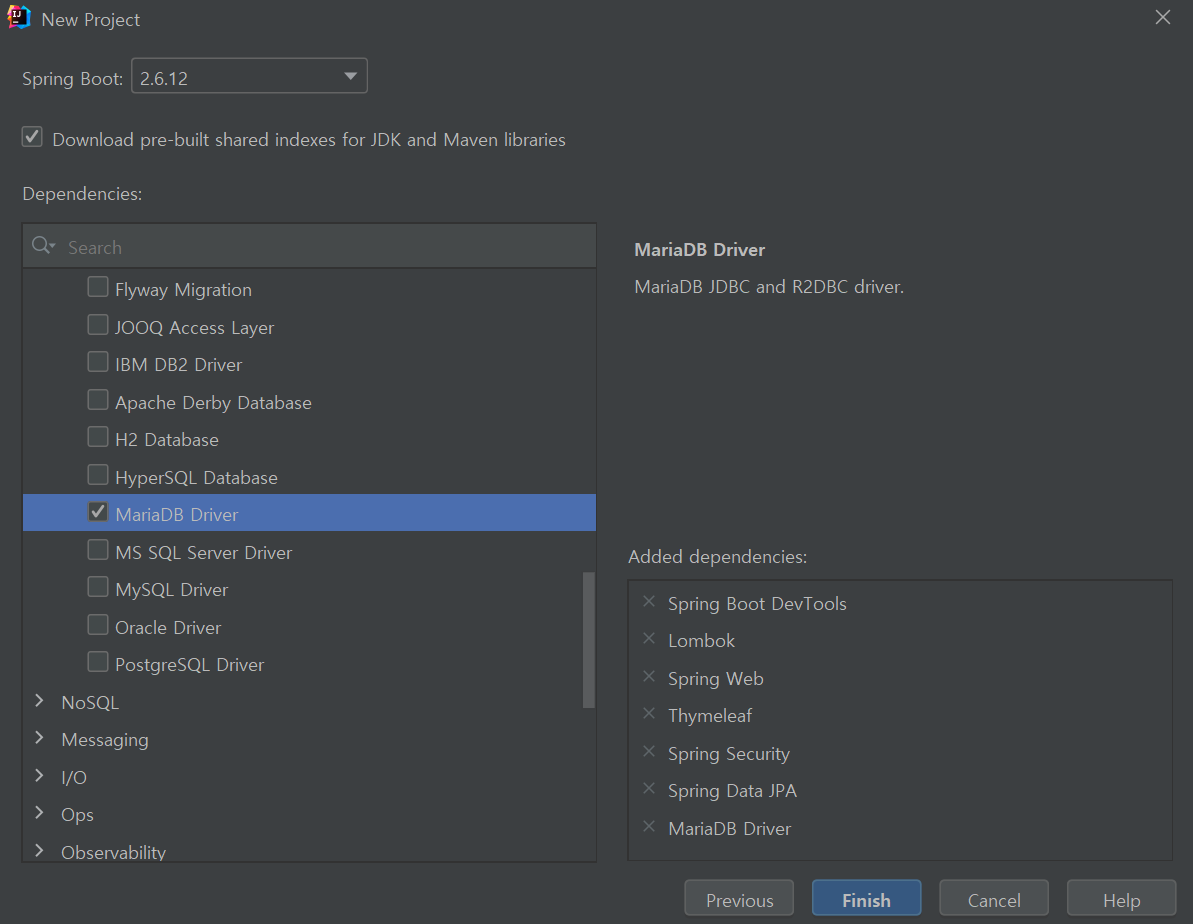The height and width of the screenshot is (924, 1193).
Task: Click the search magnifier icon
Action: click(43, 246)
